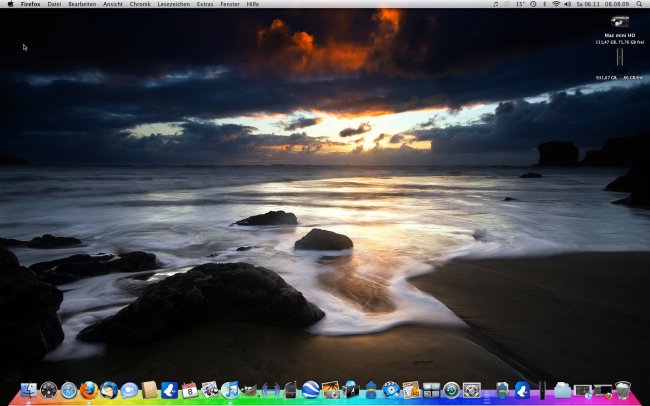Image resolution: width=650 pixels, height=406 pixels.
Task: Open iCal calendar in the Dock
Action: (x=189, y=390)
